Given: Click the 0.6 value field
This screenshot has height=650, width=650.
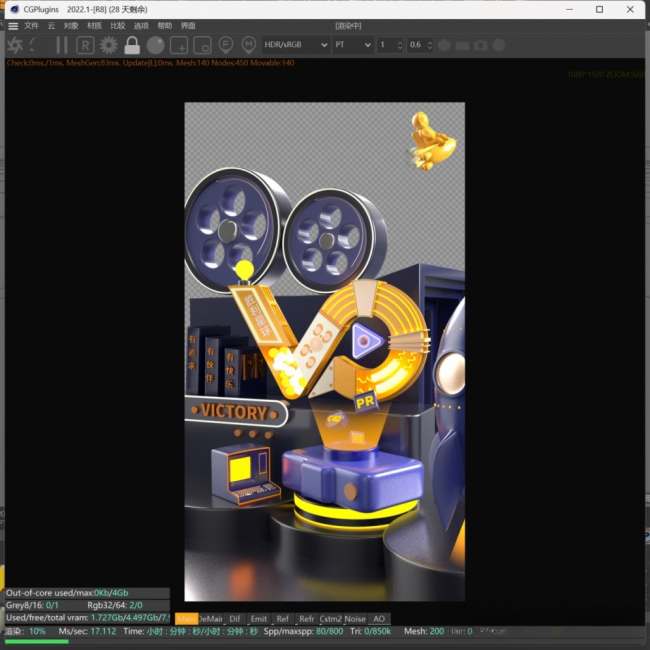Looking at the screenshot, I should tap(416, 45).
